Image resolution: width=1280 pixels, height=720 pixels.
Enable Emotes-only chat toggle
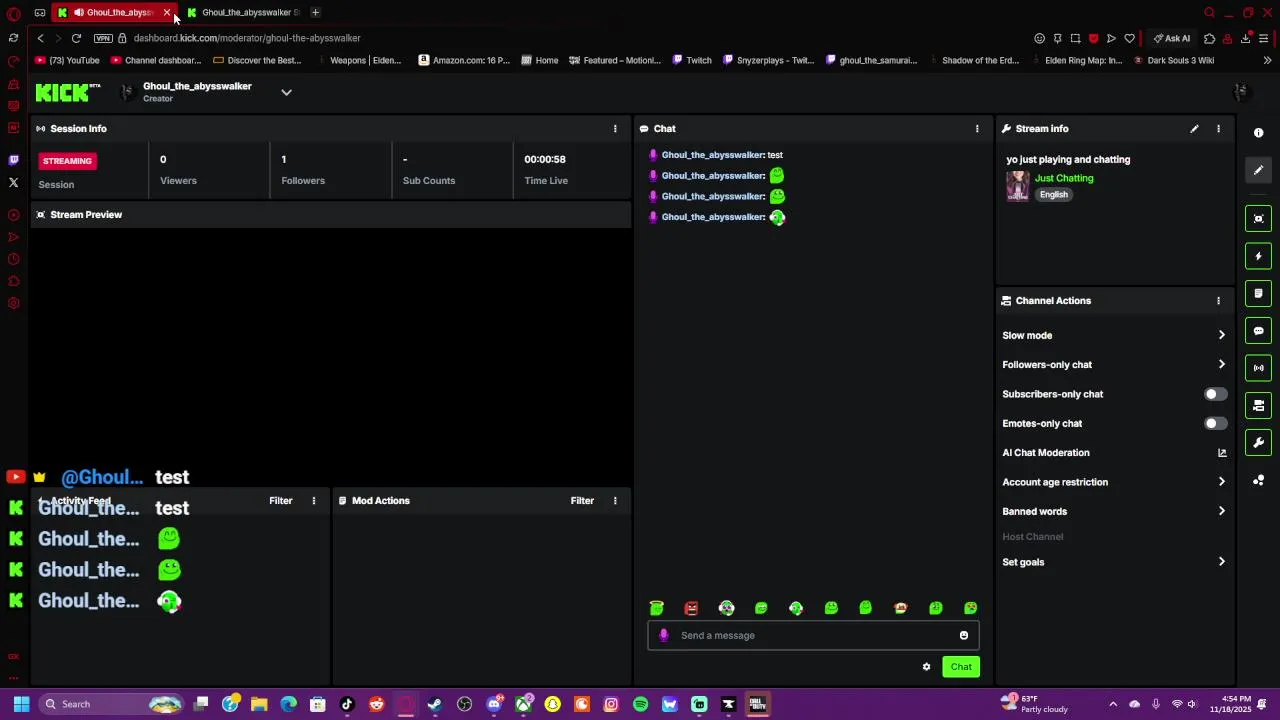coord(1215,424)
